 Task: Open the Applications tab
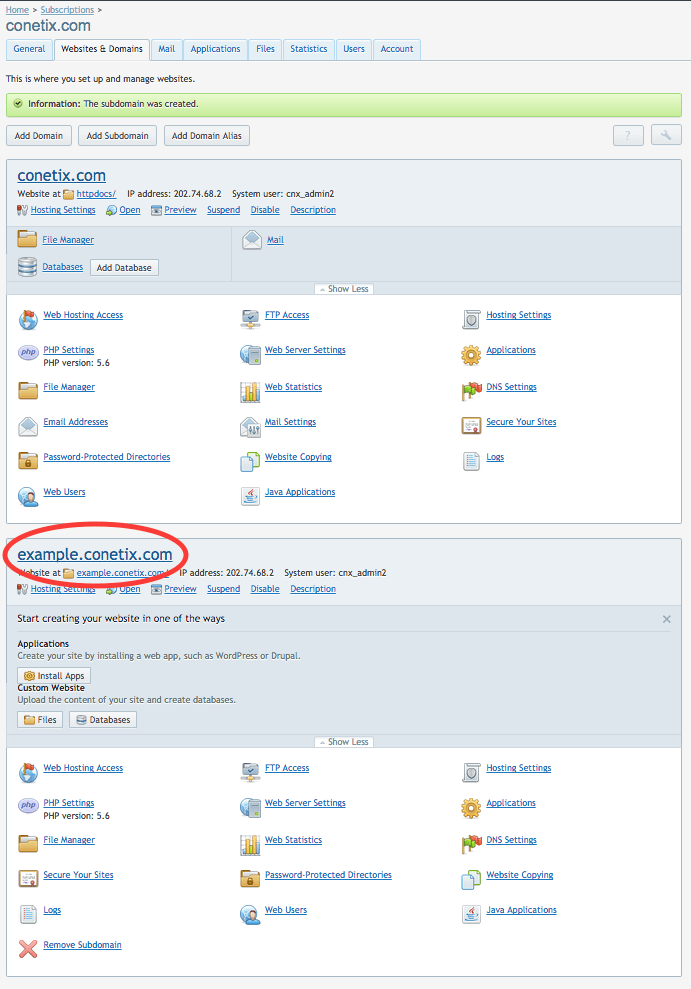[215, 49]
